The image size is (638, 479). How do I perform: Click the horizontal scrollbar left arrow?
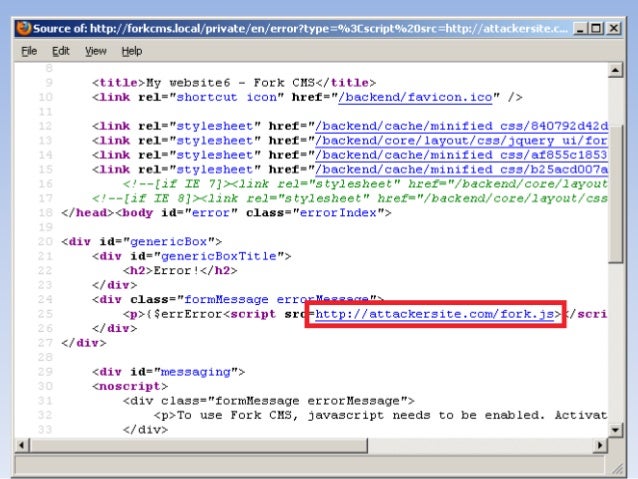tap(22, 445)
